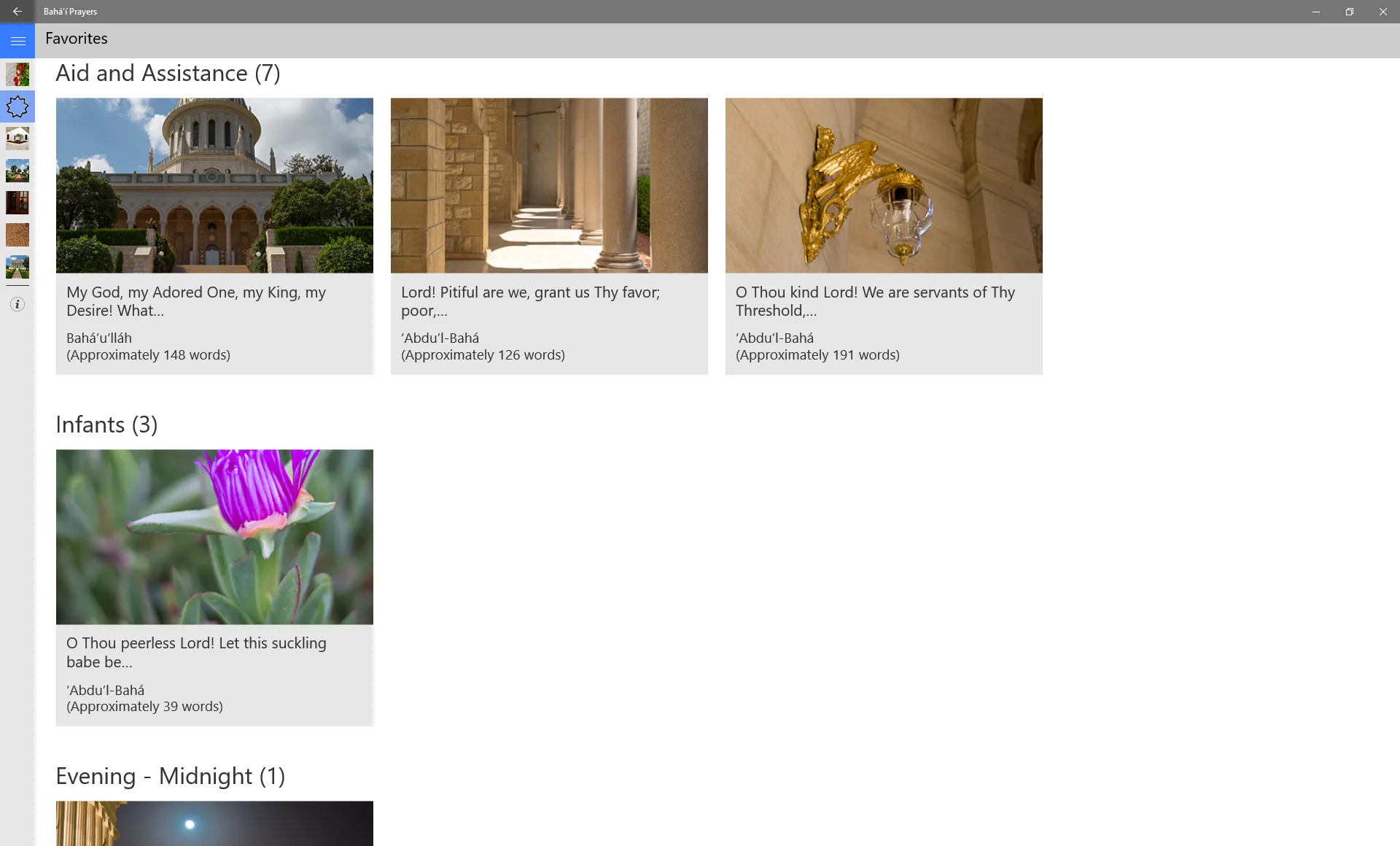
Task: Open the white building interior sidebar icon
Action: [x=17, y=139]
